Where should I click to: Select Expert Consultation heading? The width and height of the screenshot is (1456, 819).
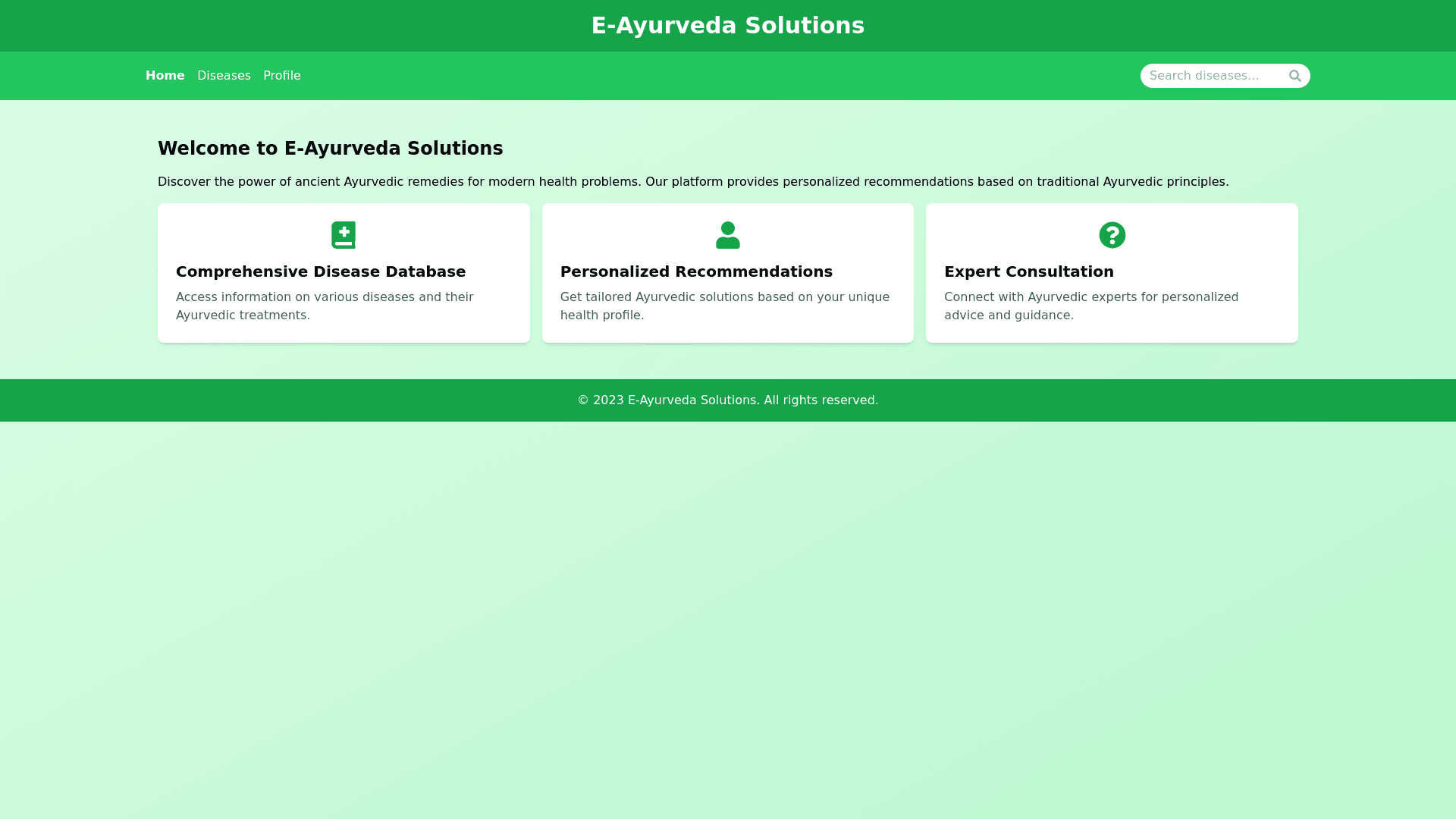[x=1028, y=271]
